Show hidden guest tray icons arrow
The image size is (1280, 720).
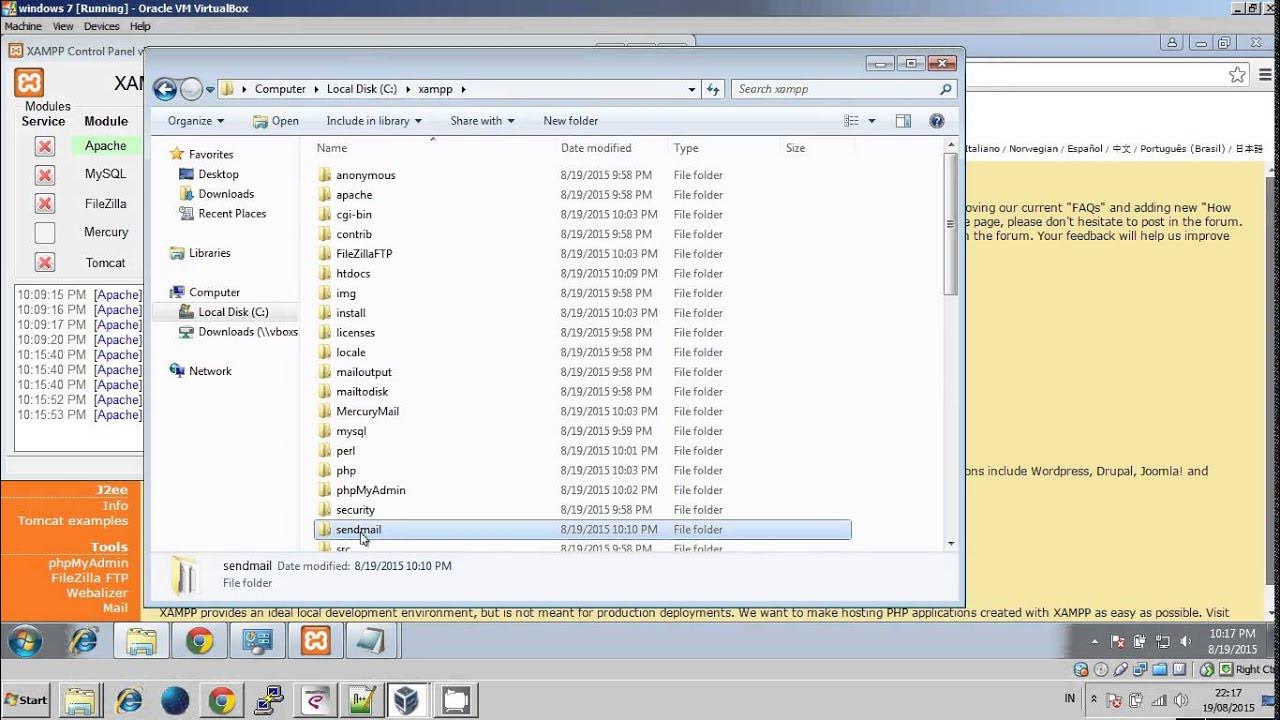(x=1096, y=642)
